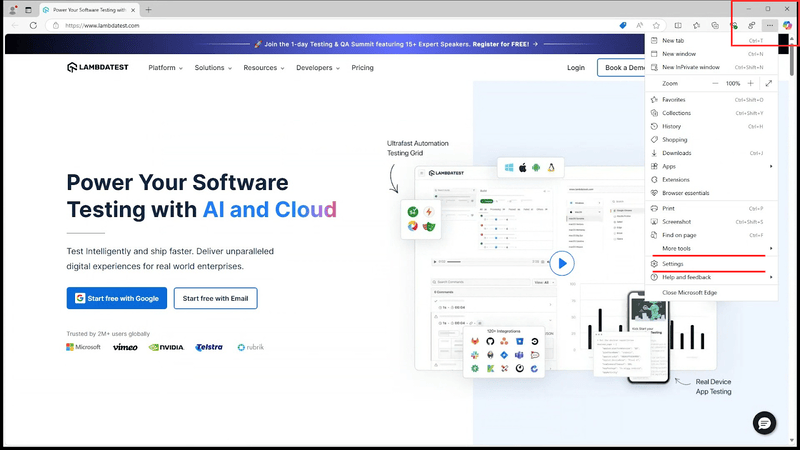Click the full screen zoom arrow icon
The image size is (800, 450).
(768, 83)
